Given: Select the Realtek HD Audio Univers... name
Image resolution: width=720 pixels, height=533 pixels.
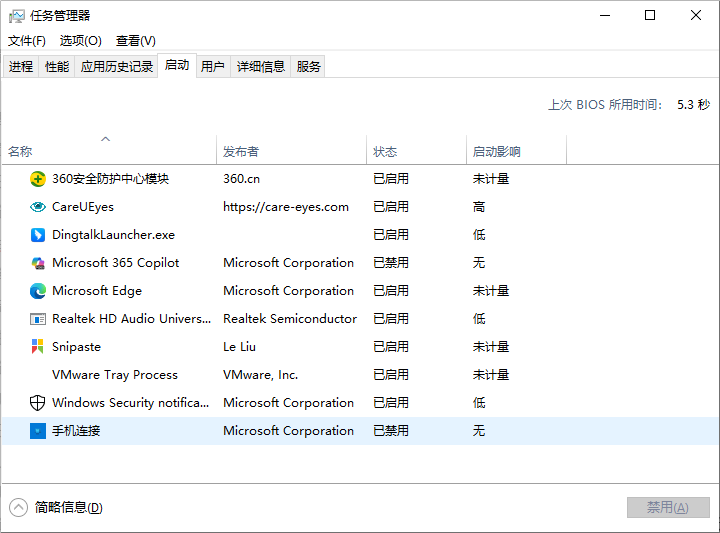Looking at the screenshot, I should pos(131,319).
